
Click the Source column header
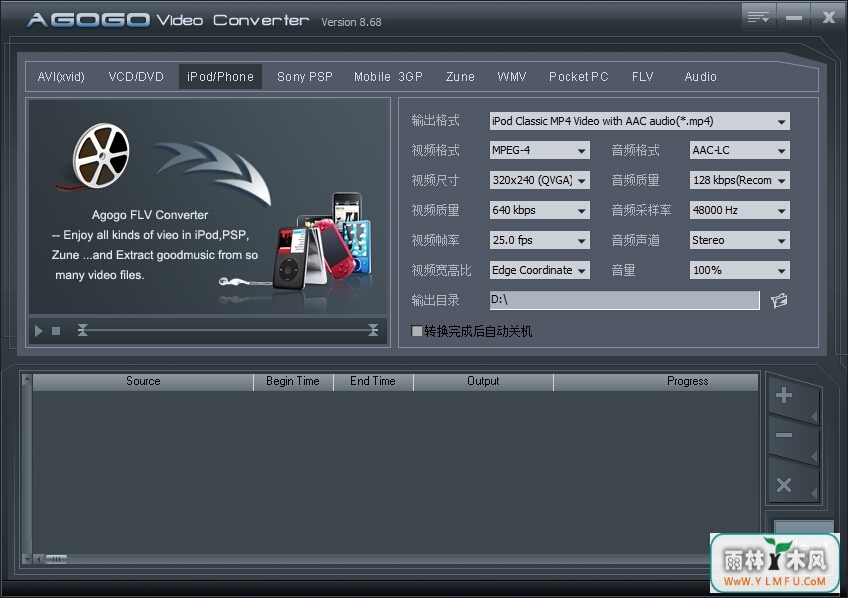143,381
